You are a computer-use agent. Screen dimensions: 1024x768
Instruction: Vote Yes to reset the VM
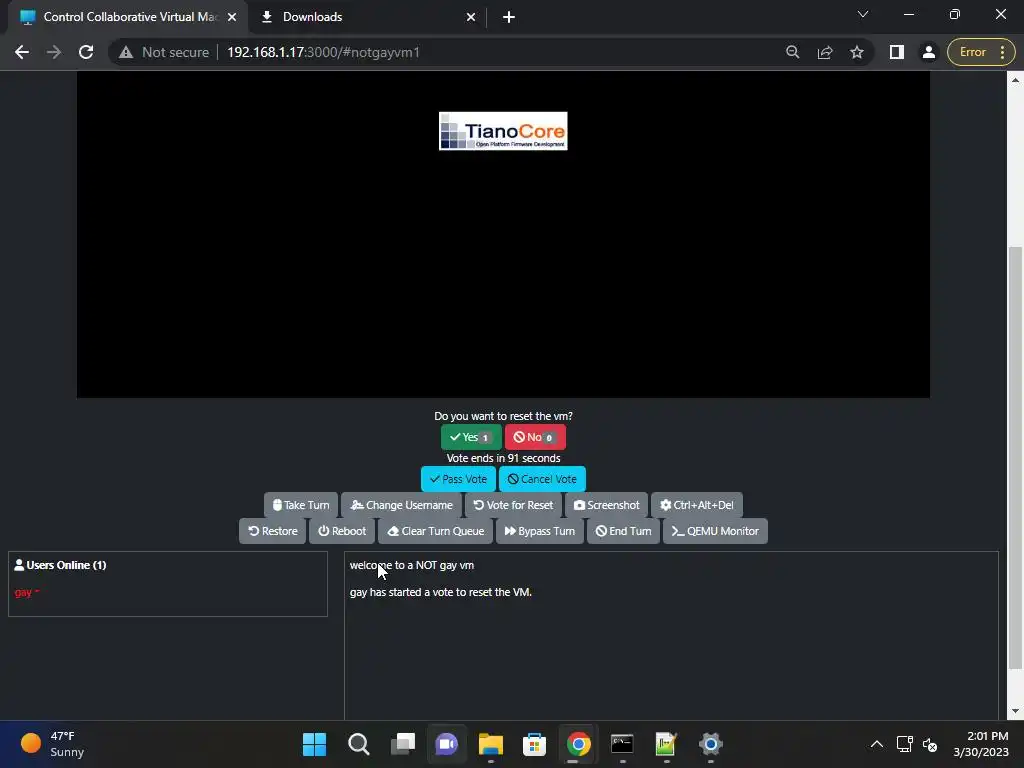click(471, 437)
